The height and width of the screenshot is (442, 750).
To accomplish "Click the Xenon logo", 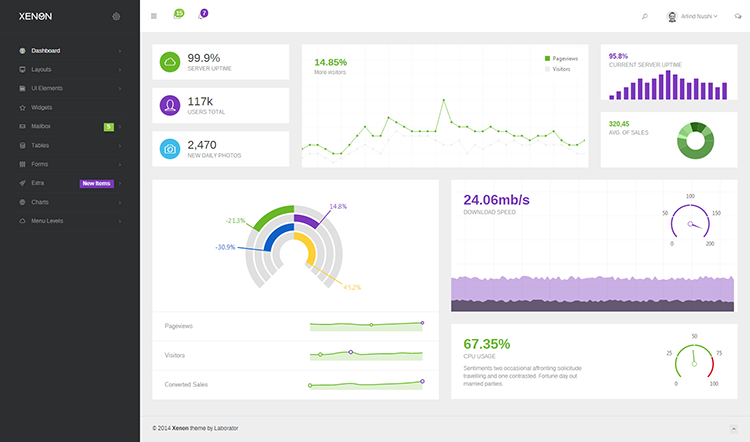I will [35, 16].
